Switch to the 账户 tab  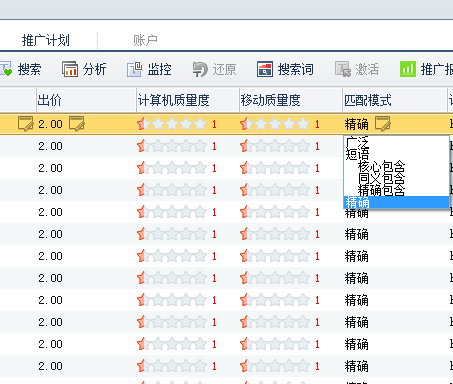pyautogui.click(x=145, y=40)
